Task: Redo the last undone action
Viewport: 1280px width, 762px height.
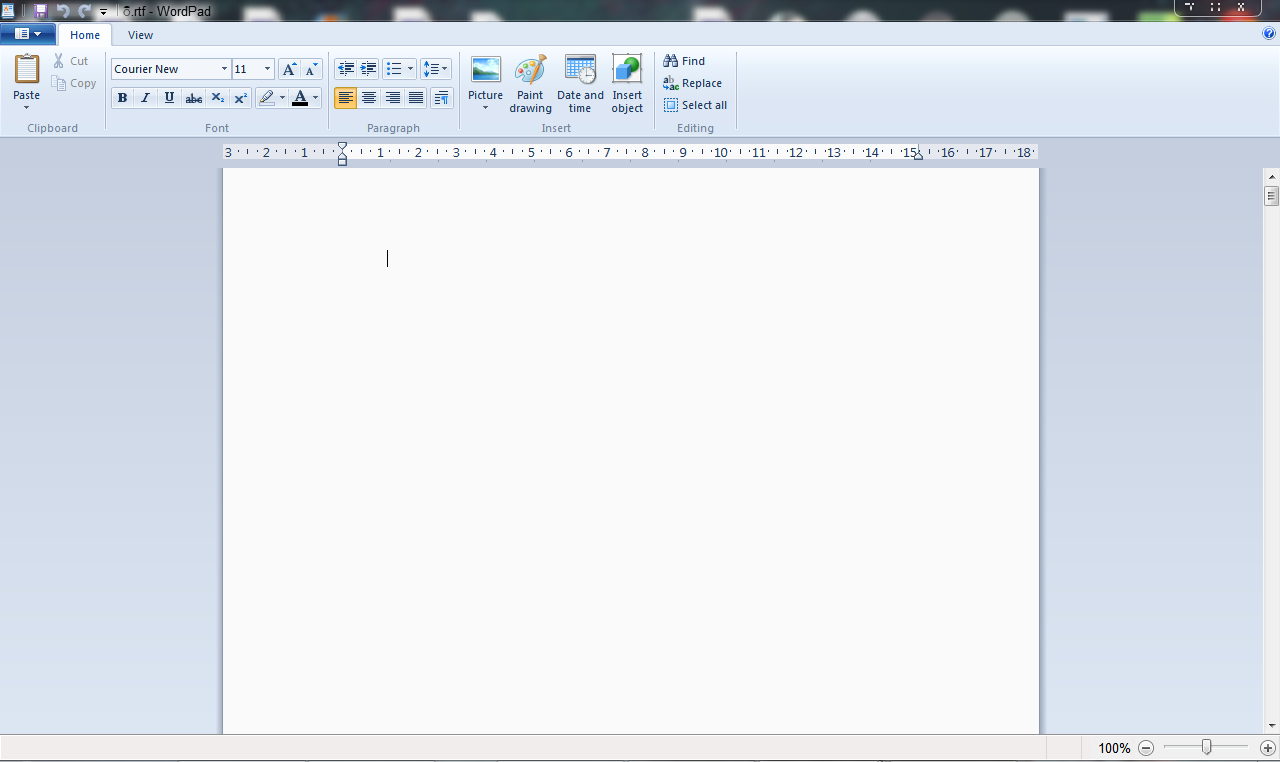Action: click(84, 11)
